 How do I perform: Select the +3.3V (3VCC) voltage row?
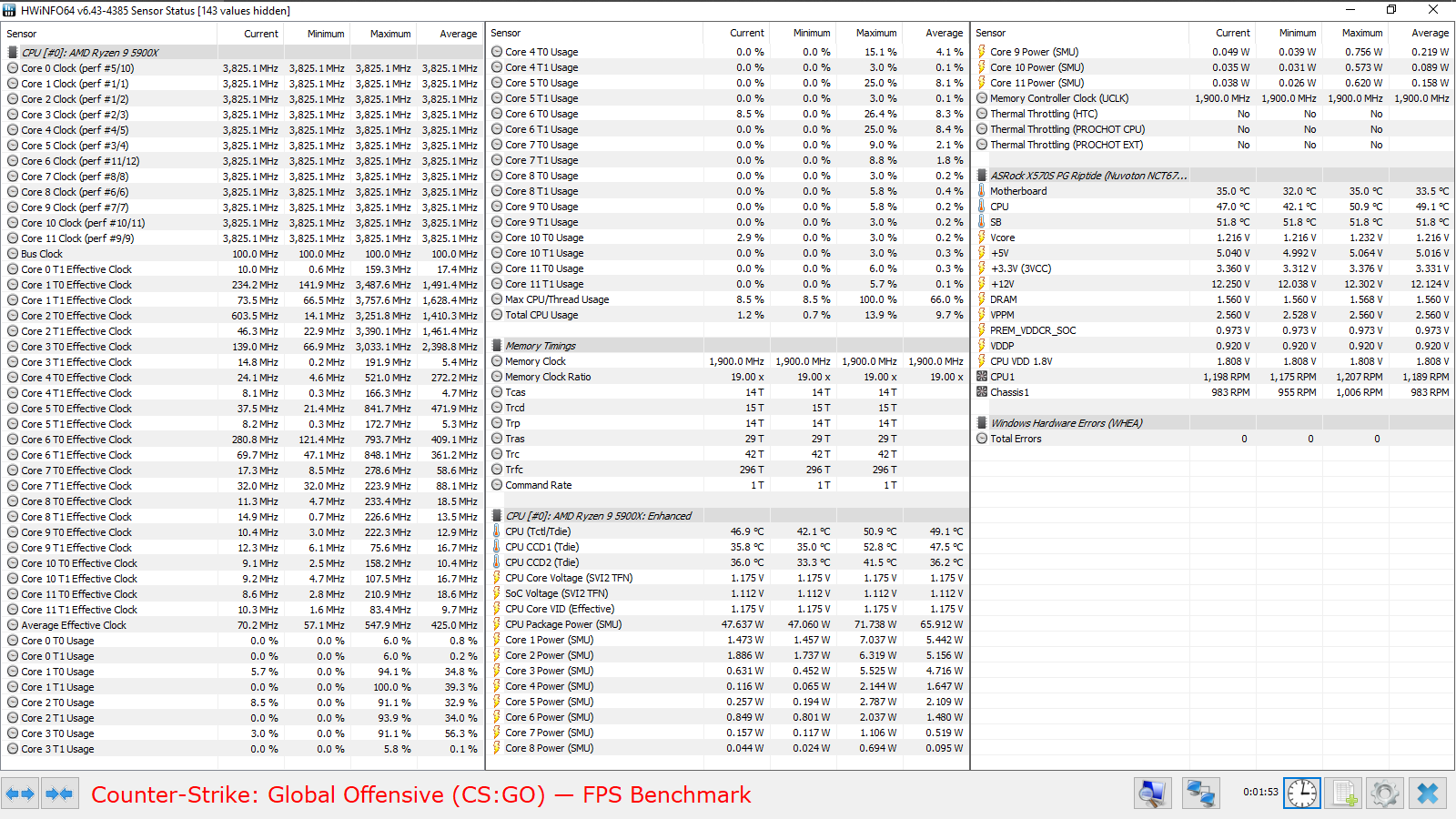click(x=1213, y=268)
